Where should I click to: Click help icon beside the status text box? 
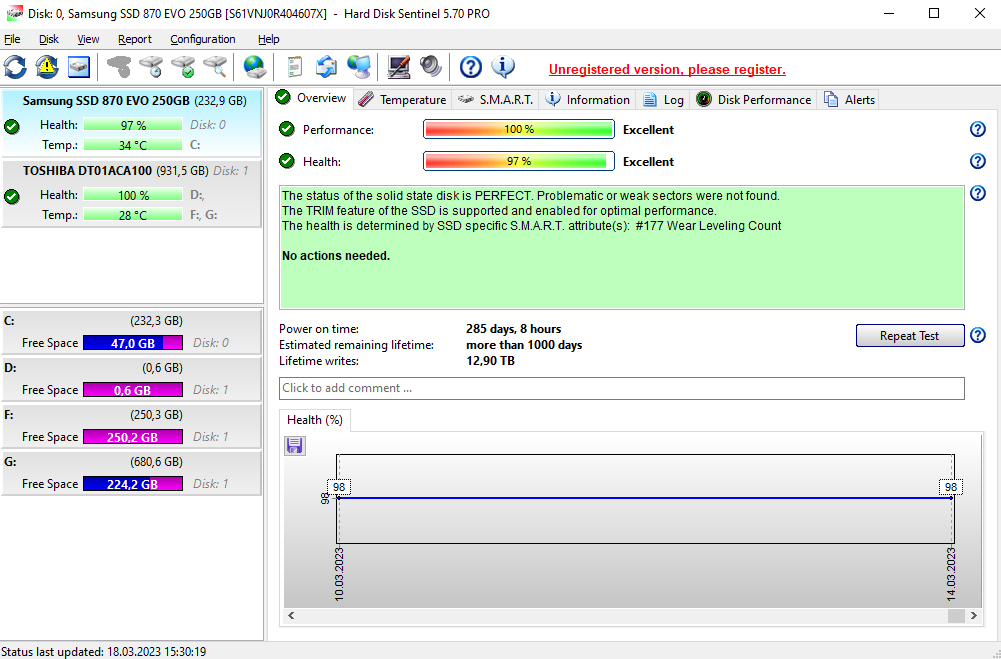click(x=977, y=193)
